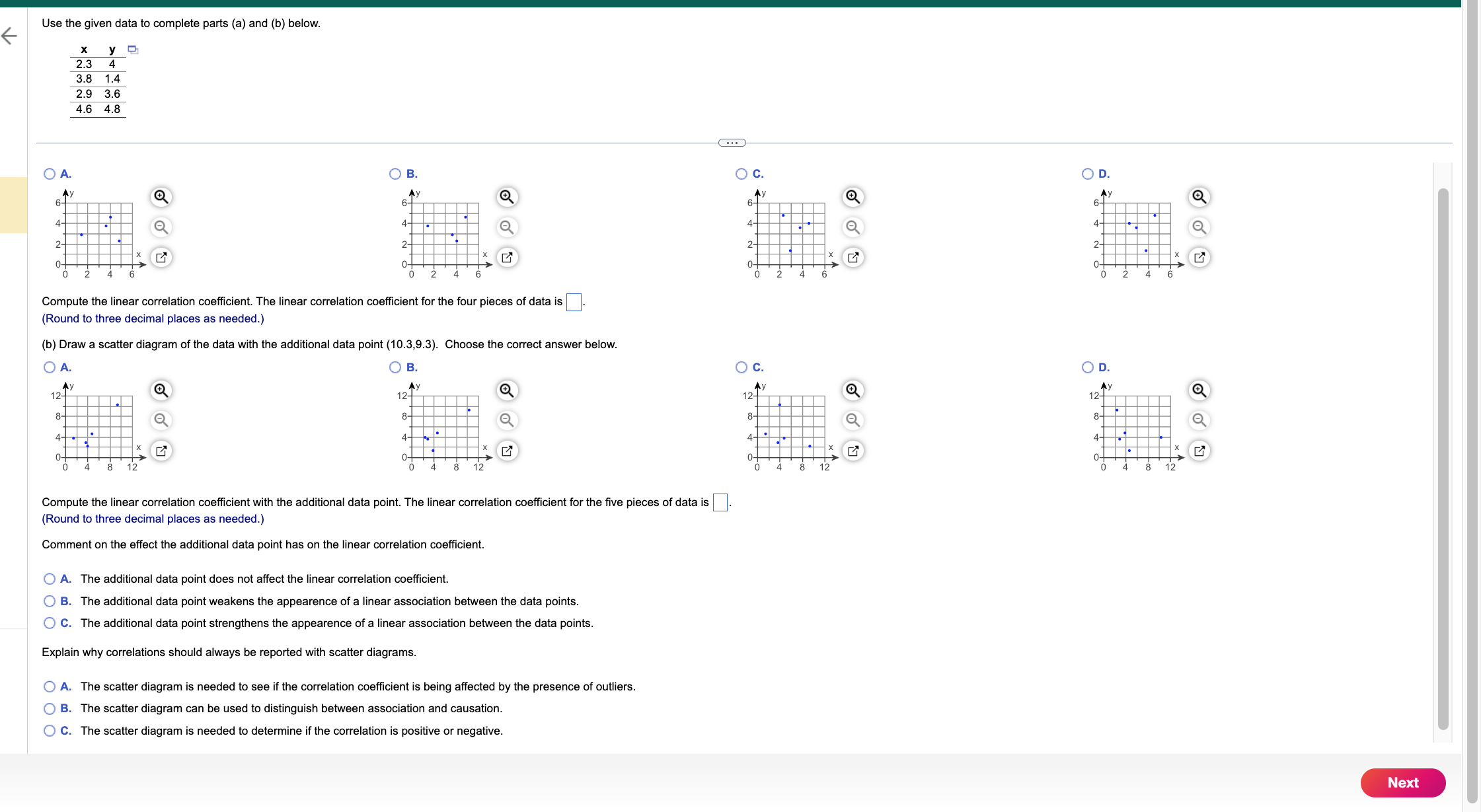Click the inner question panel scrollbar

(1443, 459)
